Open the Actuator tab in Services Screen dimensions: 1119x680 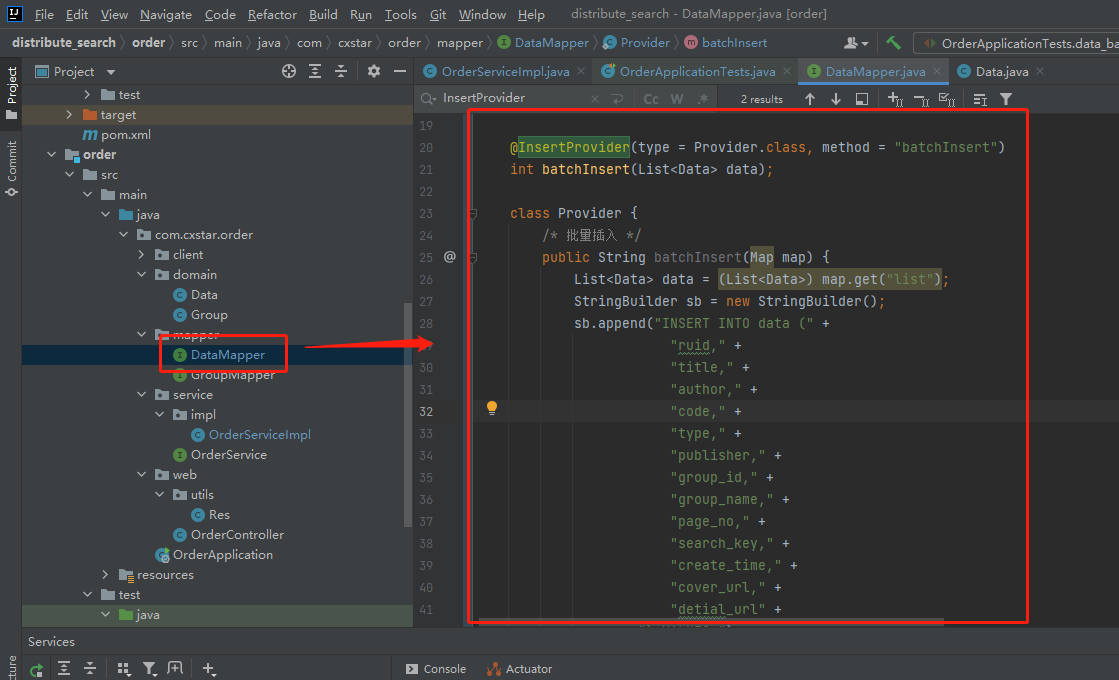click(x=520, y=669)
